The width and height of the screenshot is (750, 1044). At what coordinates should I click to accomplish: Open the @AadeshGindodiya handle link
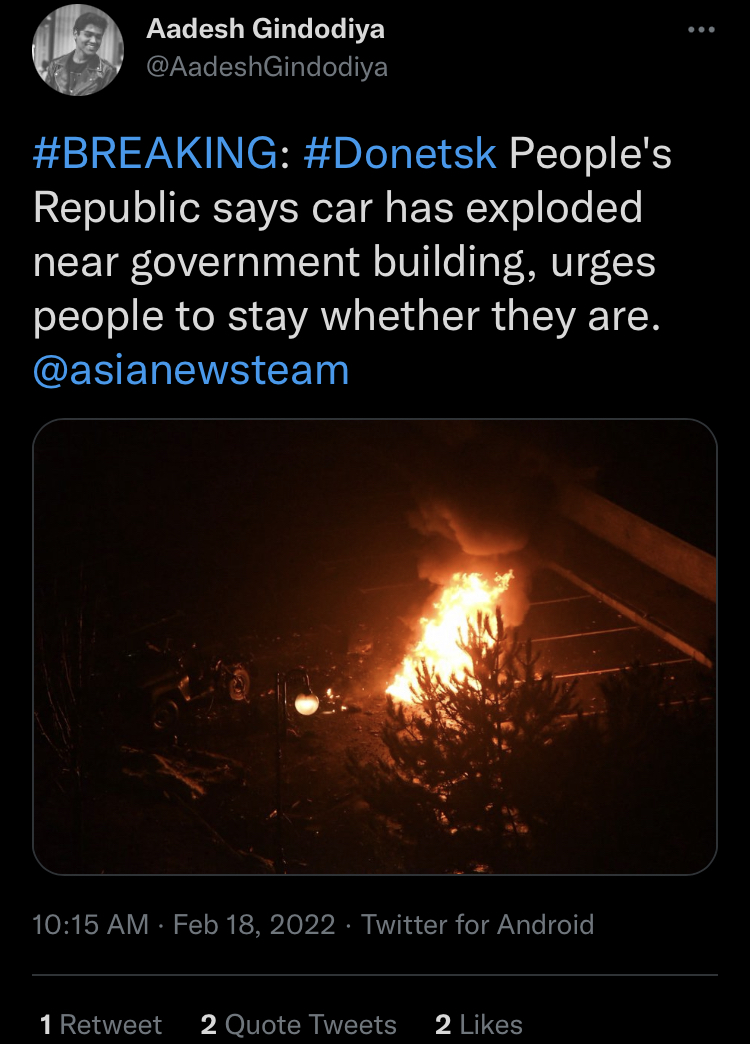coord(266,67)
